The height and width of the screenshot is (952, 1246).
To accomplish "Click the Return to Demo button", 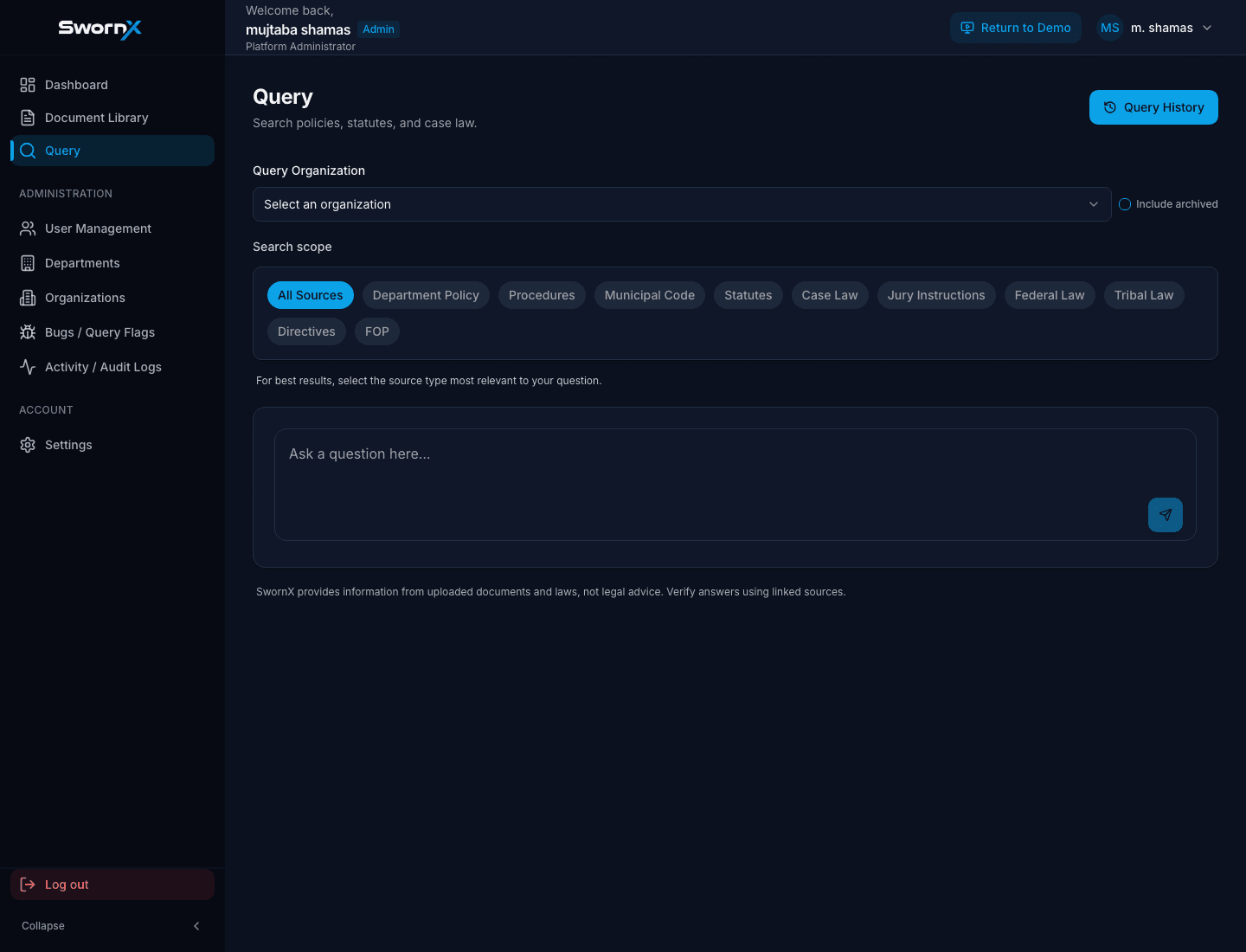I will pos(1016,28).
